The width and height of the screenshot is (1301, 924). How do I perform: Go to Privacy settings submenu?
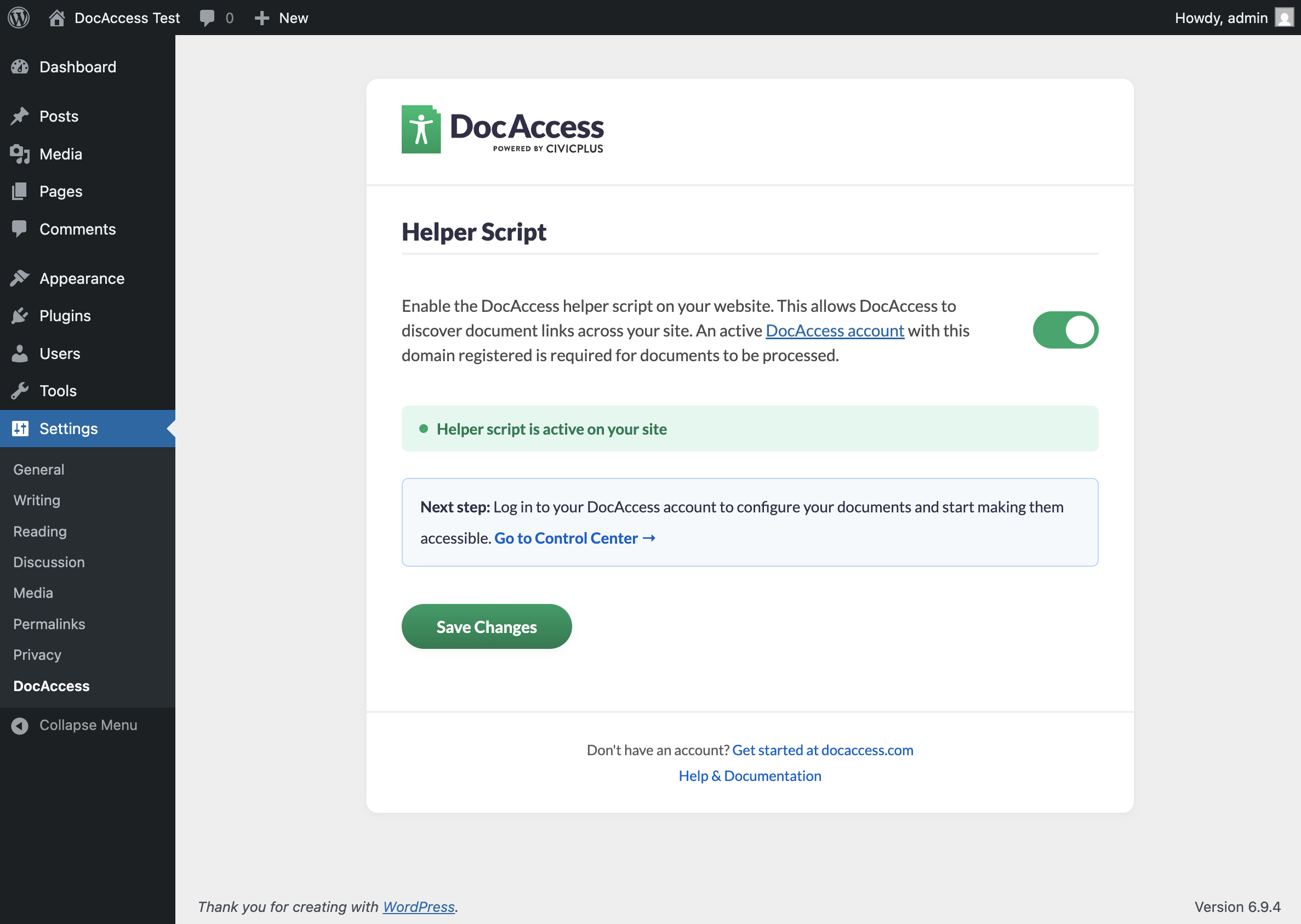[37, 655]
